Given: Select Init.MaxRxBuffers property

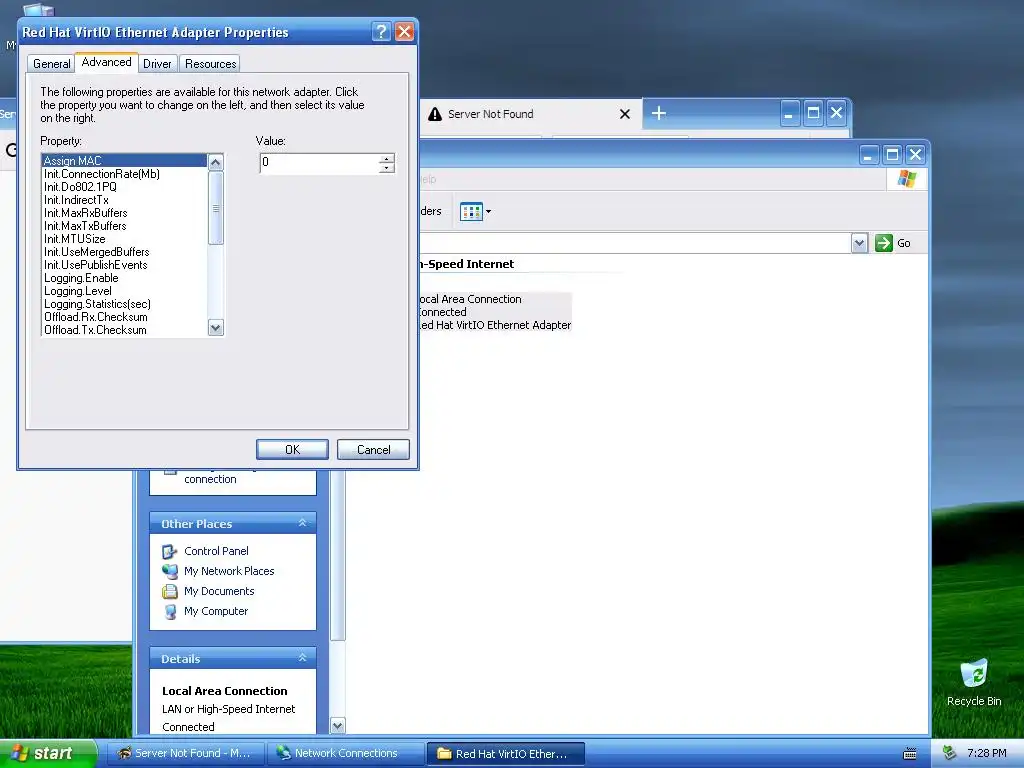Looking at the screenshot, I should click(x=124, y=213).
